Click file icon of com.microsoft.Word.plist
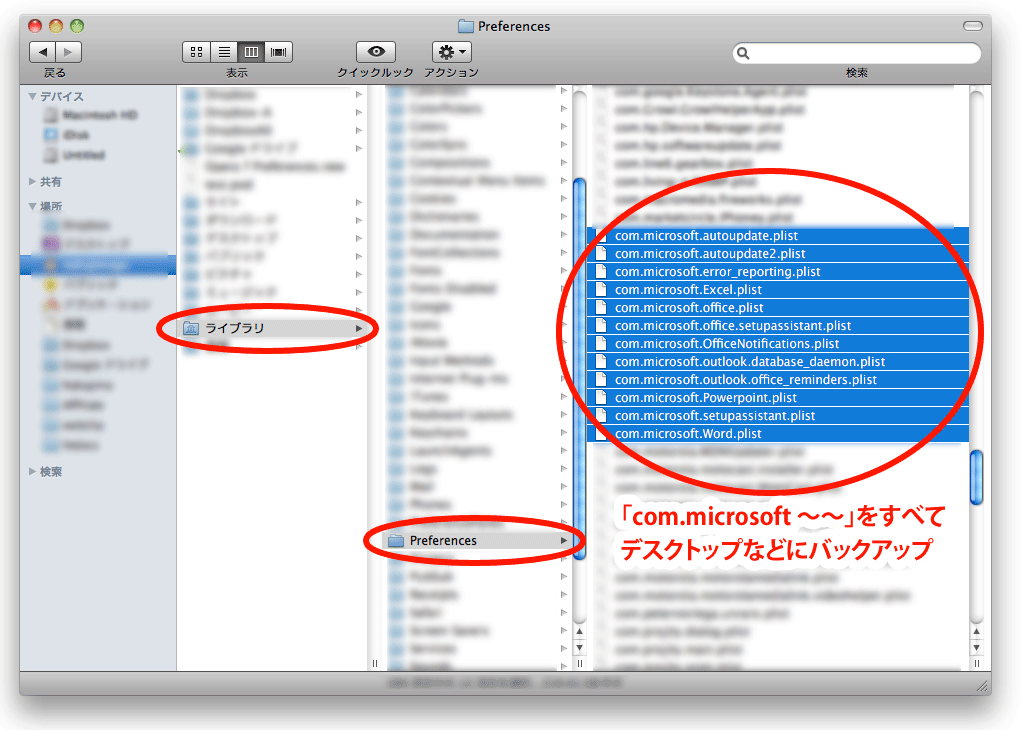Viewport: 1021px width, 730px height. point(601,434)
